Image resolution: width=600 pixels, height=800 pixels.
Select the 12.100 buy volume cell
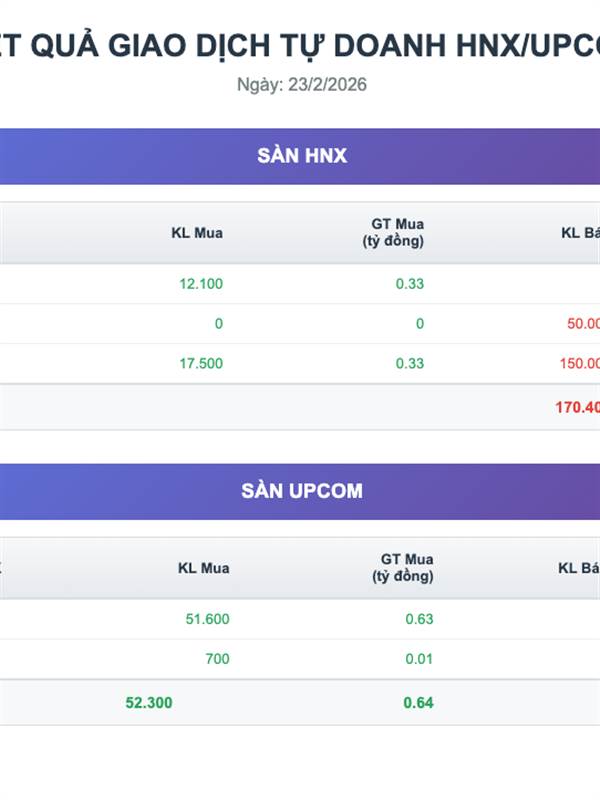click(201, 284)
